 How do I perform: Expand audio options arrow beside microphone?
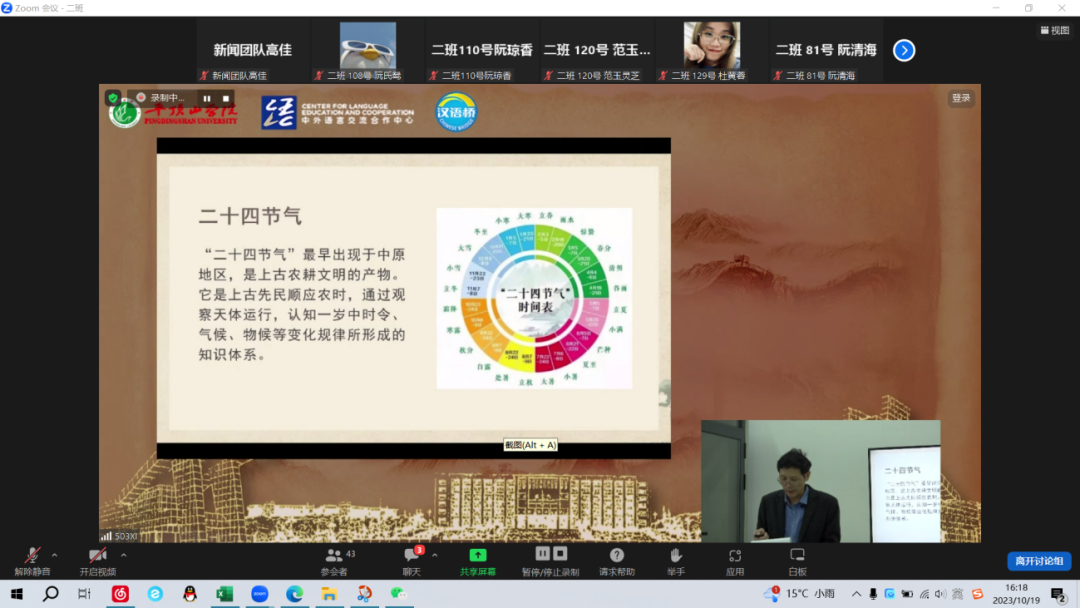point(54,555)
